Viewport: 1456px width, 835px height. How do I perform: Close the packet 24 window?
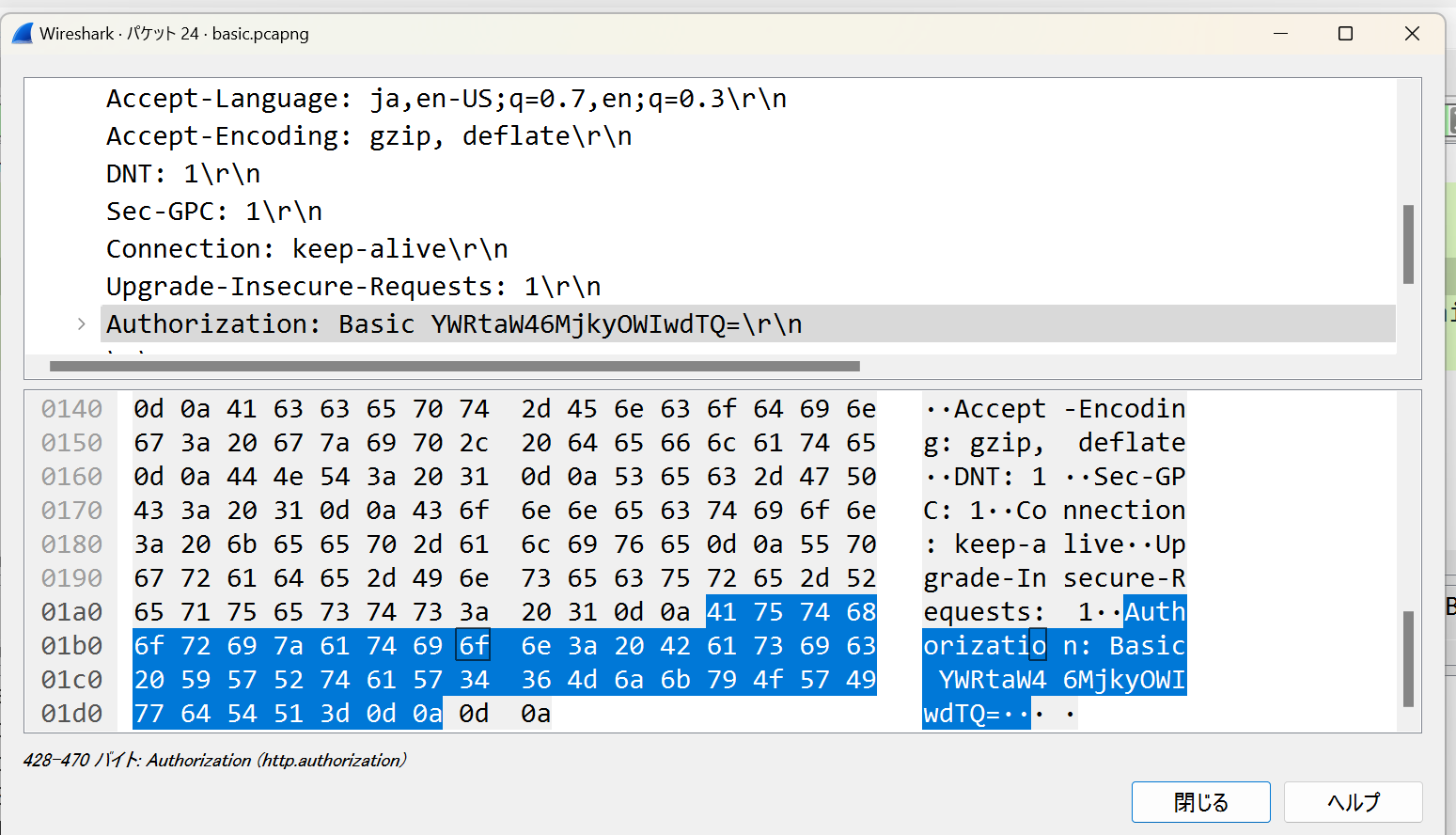coord(1411,34)
